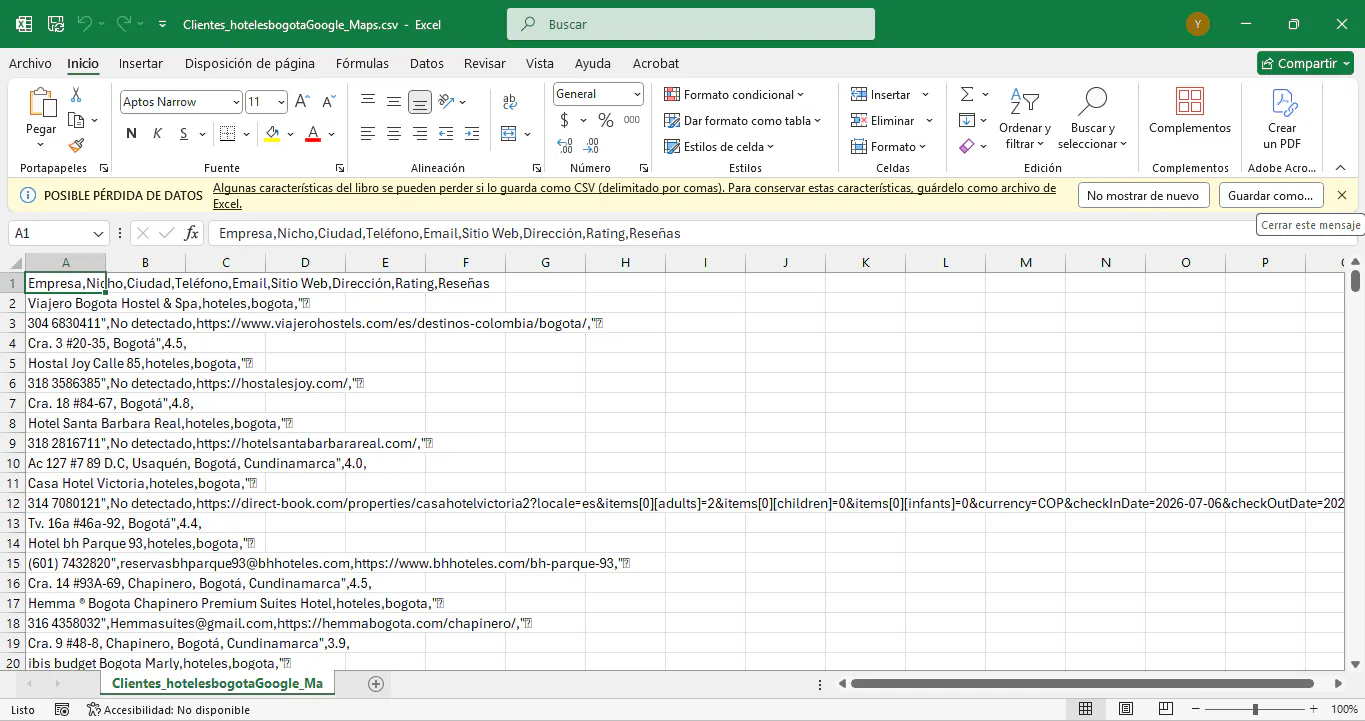Toggle middle vertical alignment

click(394, 101)
